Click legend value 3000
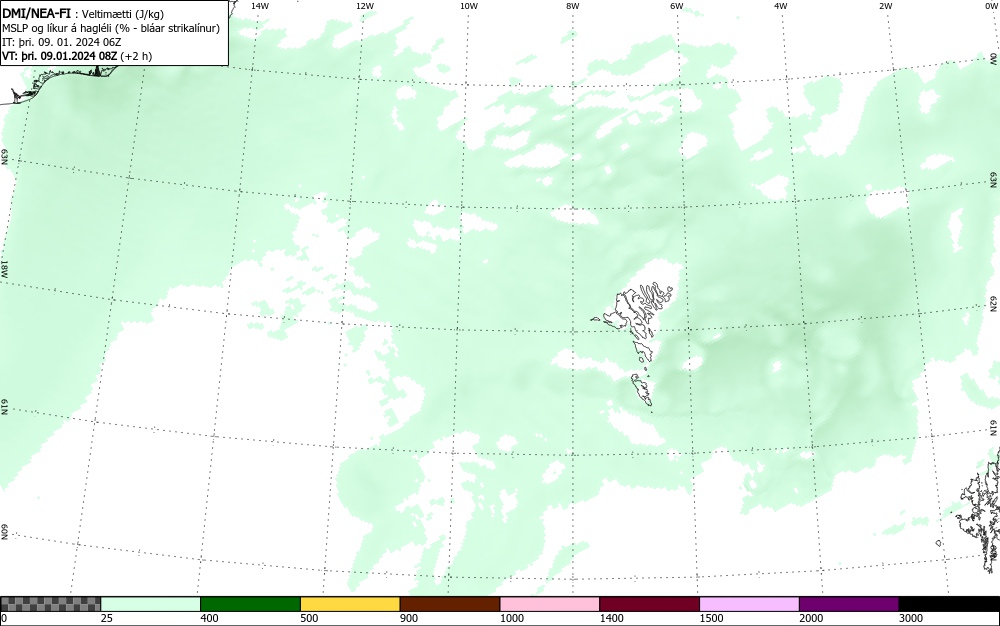This screenshot has width=1000, height=626. tap(911, 618)
